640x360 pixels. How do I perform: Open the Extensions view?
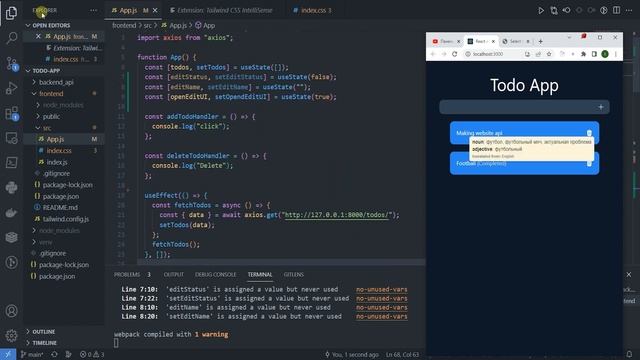(11, 113)
